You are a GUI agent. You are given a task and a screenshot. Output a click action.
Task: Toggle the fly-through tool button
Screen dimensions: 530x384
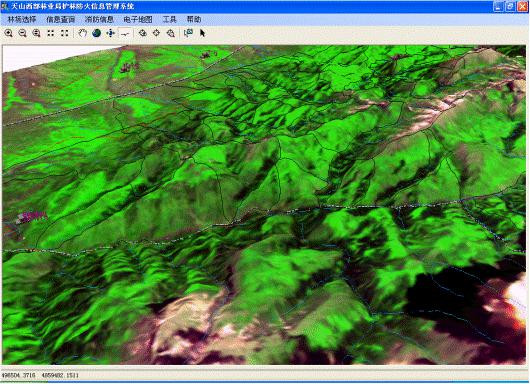[x=125, y=33]
